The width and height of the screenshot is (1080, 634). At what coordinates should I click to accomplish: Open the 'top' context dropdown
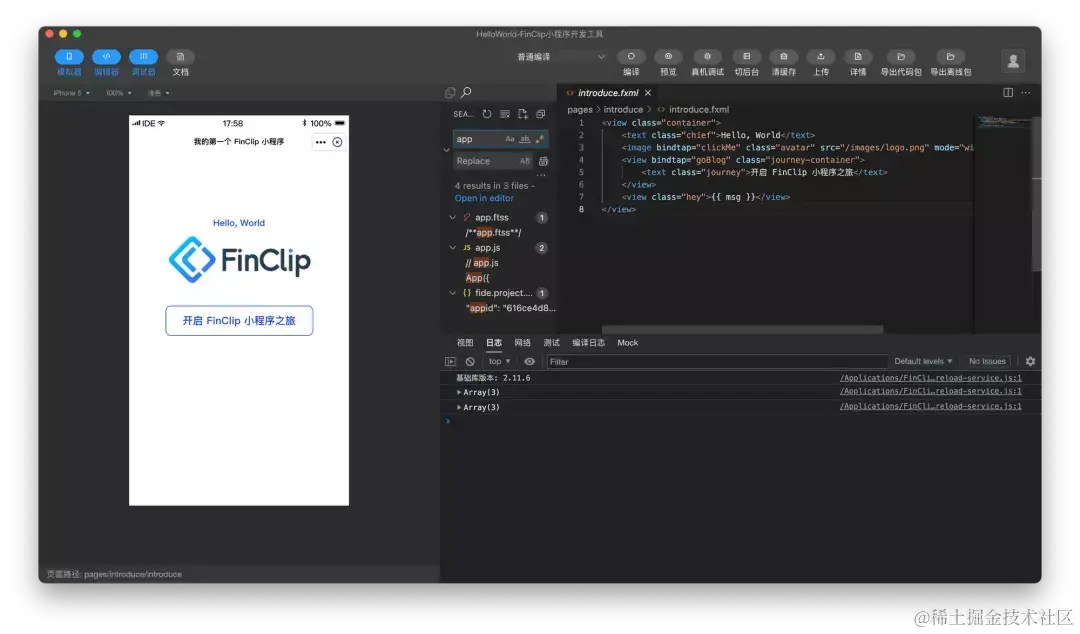click(499, 362)
